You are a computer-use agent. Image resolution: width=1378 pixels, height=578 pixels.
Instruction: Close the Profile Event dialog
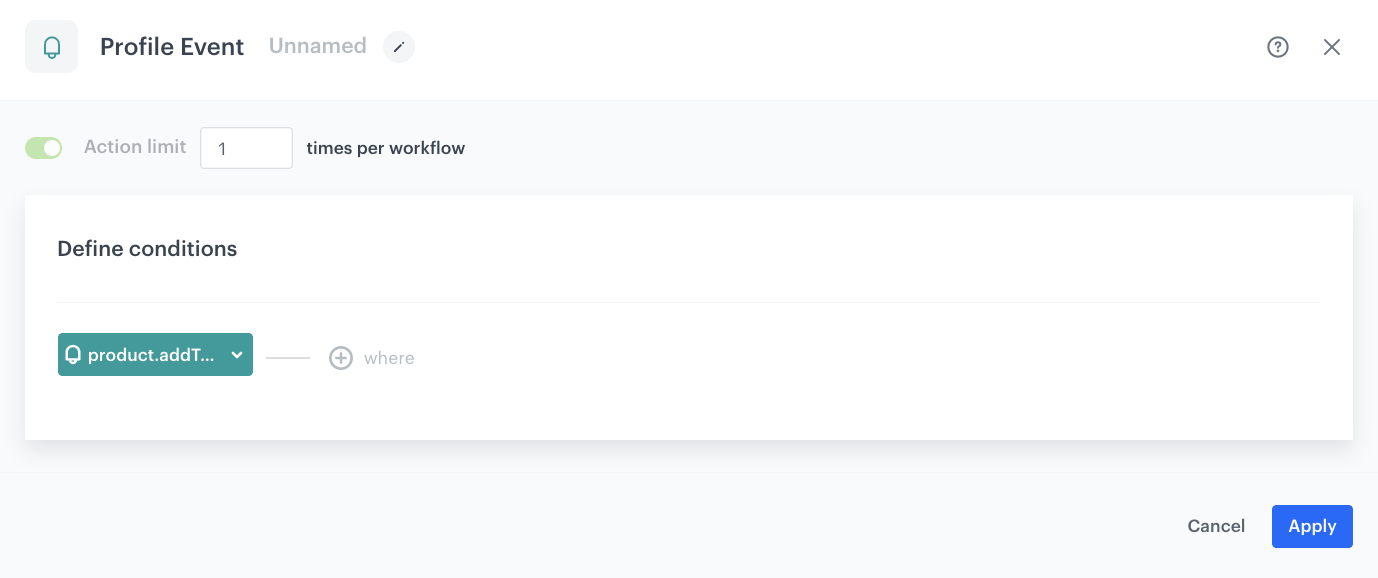pos(1332,47)
